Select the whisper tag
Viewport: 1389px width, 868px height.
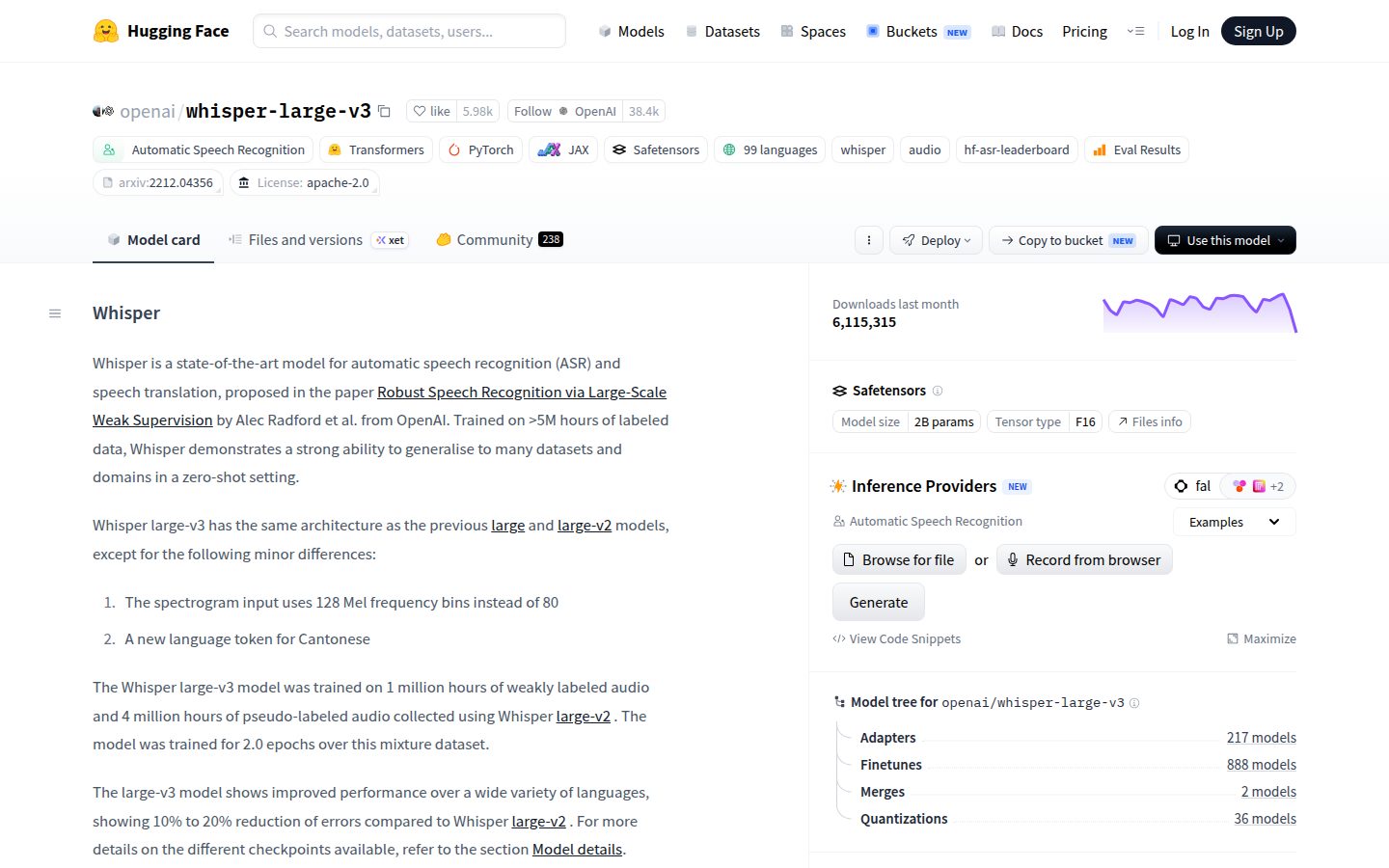[x=862, y=149]
